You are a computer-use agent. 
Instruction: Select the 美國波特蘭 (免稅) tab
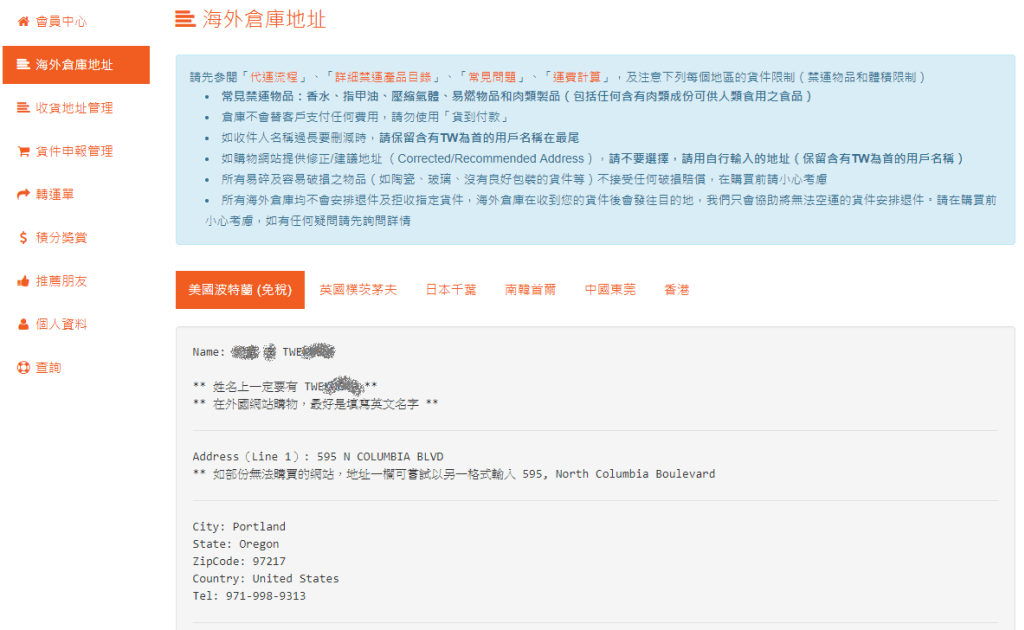240,290
